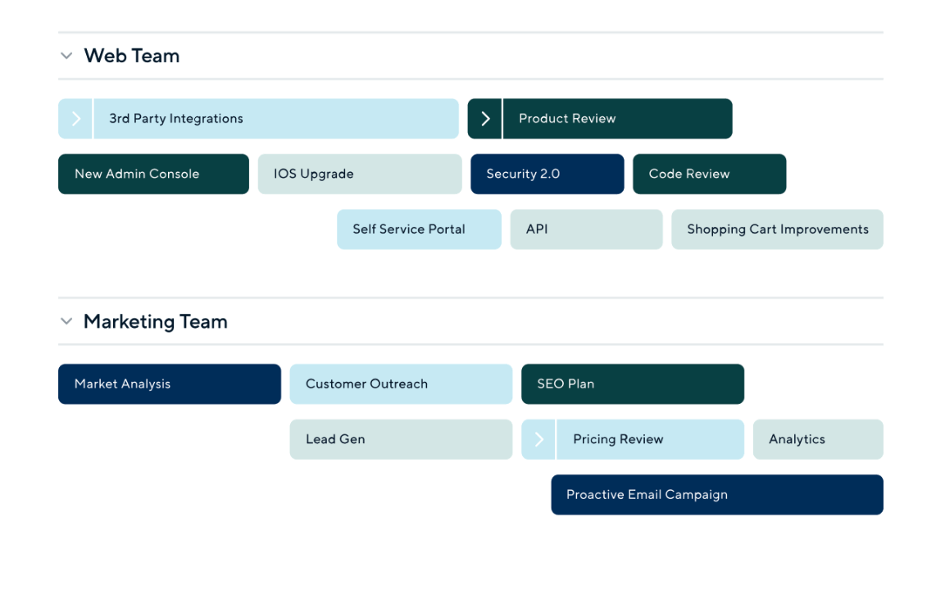Viewport: 936px width, 608px height.
Task: Open the Proactive Email Campaign bar
Action: (718, 495)
